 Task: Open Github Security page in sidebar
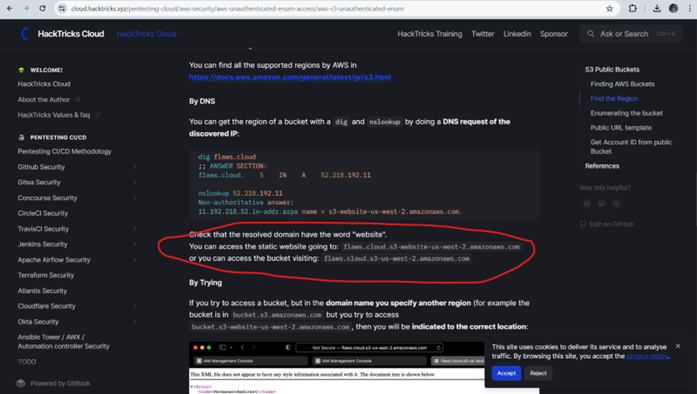point(41,167)
